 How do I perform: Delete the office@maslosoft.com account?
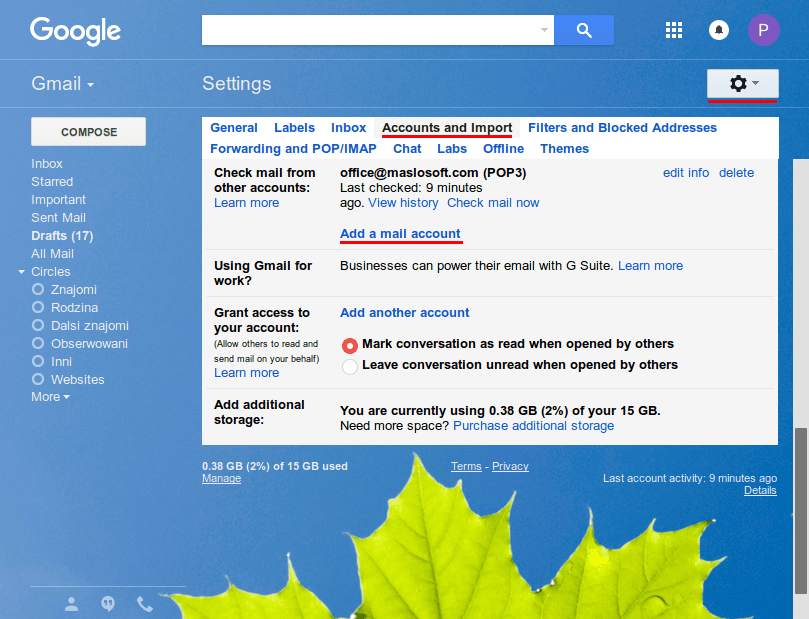(x=736, y=173)
